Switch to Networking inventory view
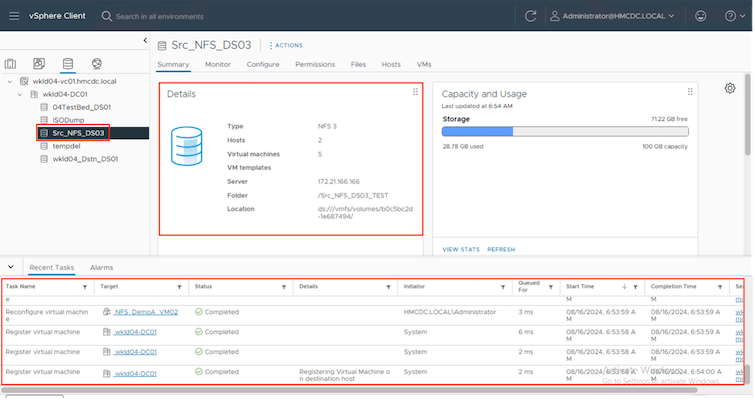This screenshot has height=400, width=755. 96,64
